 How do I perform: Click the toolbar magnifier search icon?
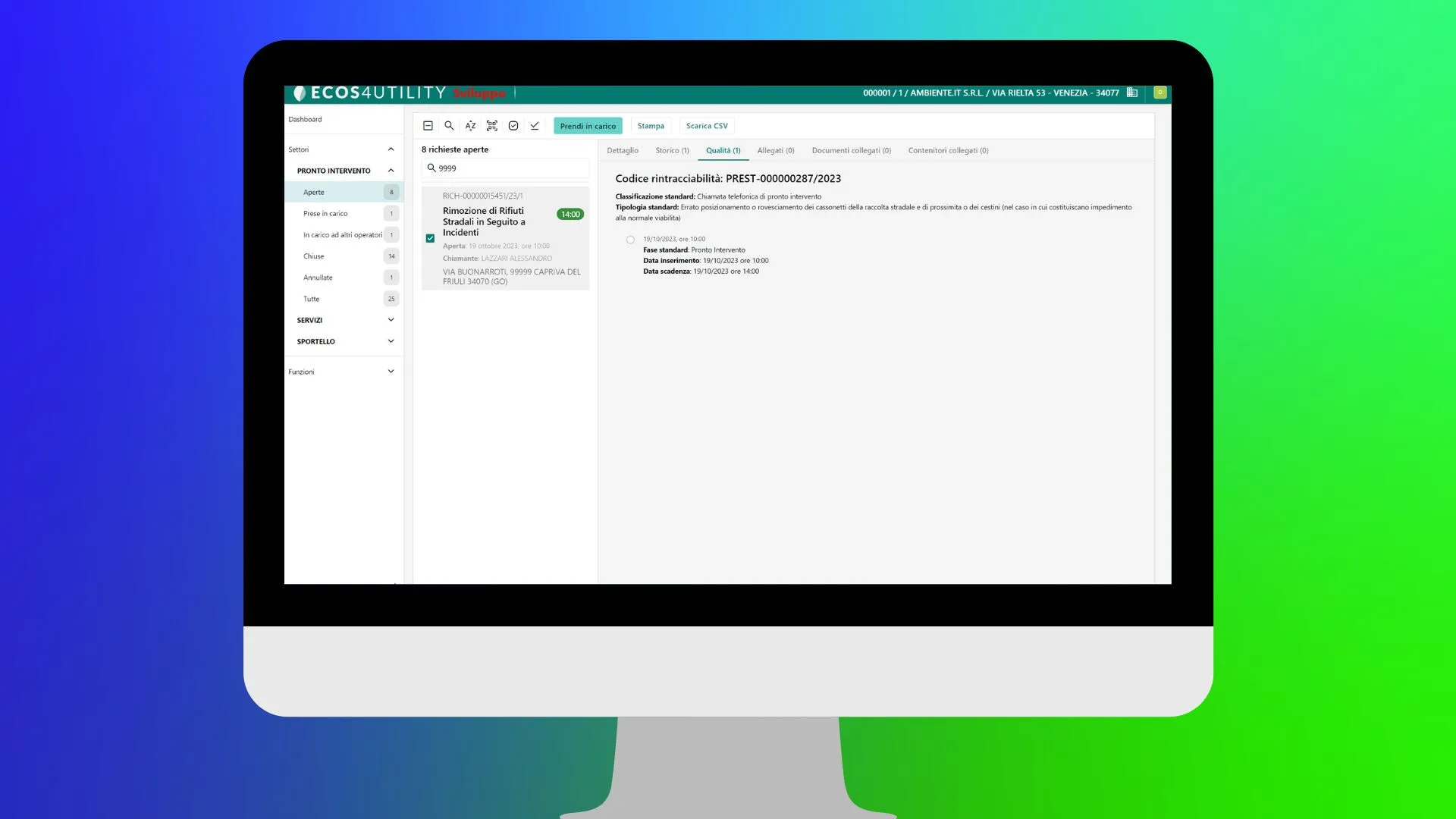coord(449,126)
